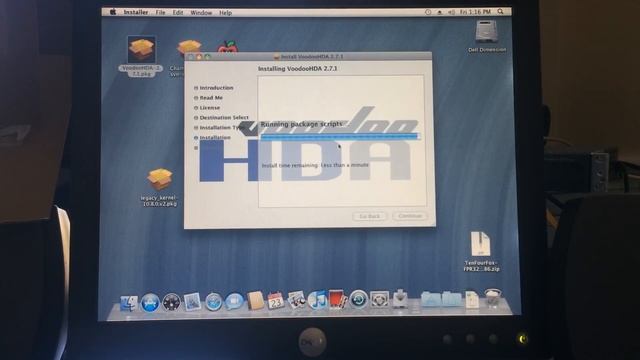Click 'Install time remaining' text
The width and height of the screenshot is (640, 360).
pos(315,165)
